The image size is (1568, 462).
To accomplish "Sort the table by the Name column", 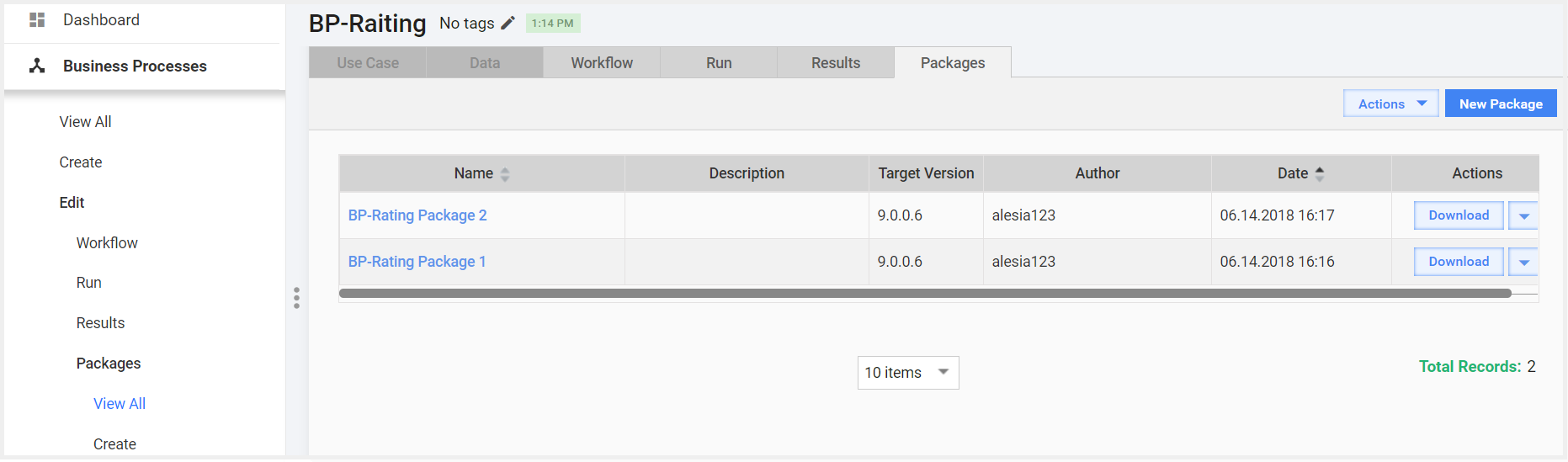I will [x=505, y=173].
